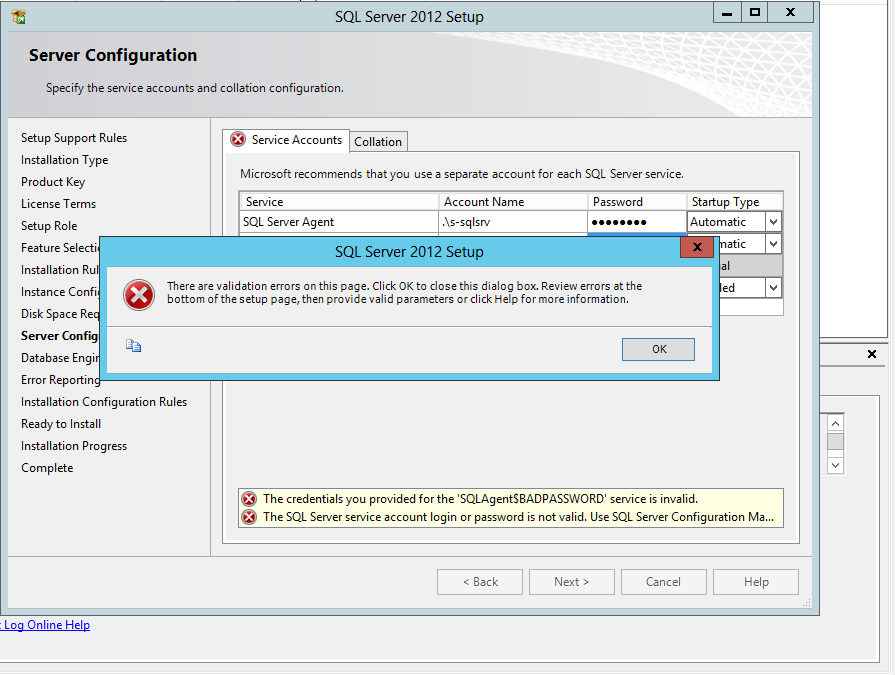The image size is (895, 675).
Task: Switch to the Collation tab
Action: [x=378, y=142]
